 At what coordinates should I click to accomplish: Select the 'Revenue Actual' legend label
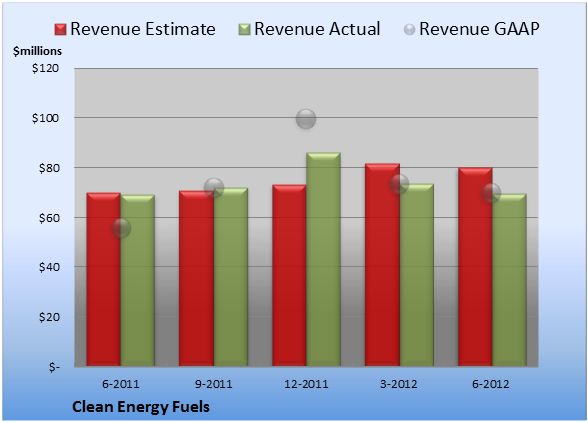point(317,29)
